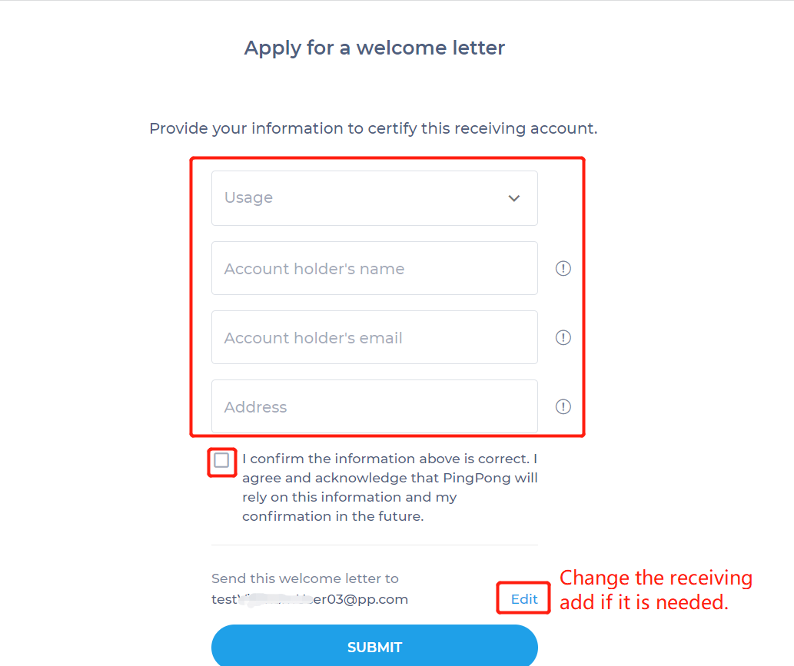
Task: Click info icon beside the Address field
Action: [563, 407]
